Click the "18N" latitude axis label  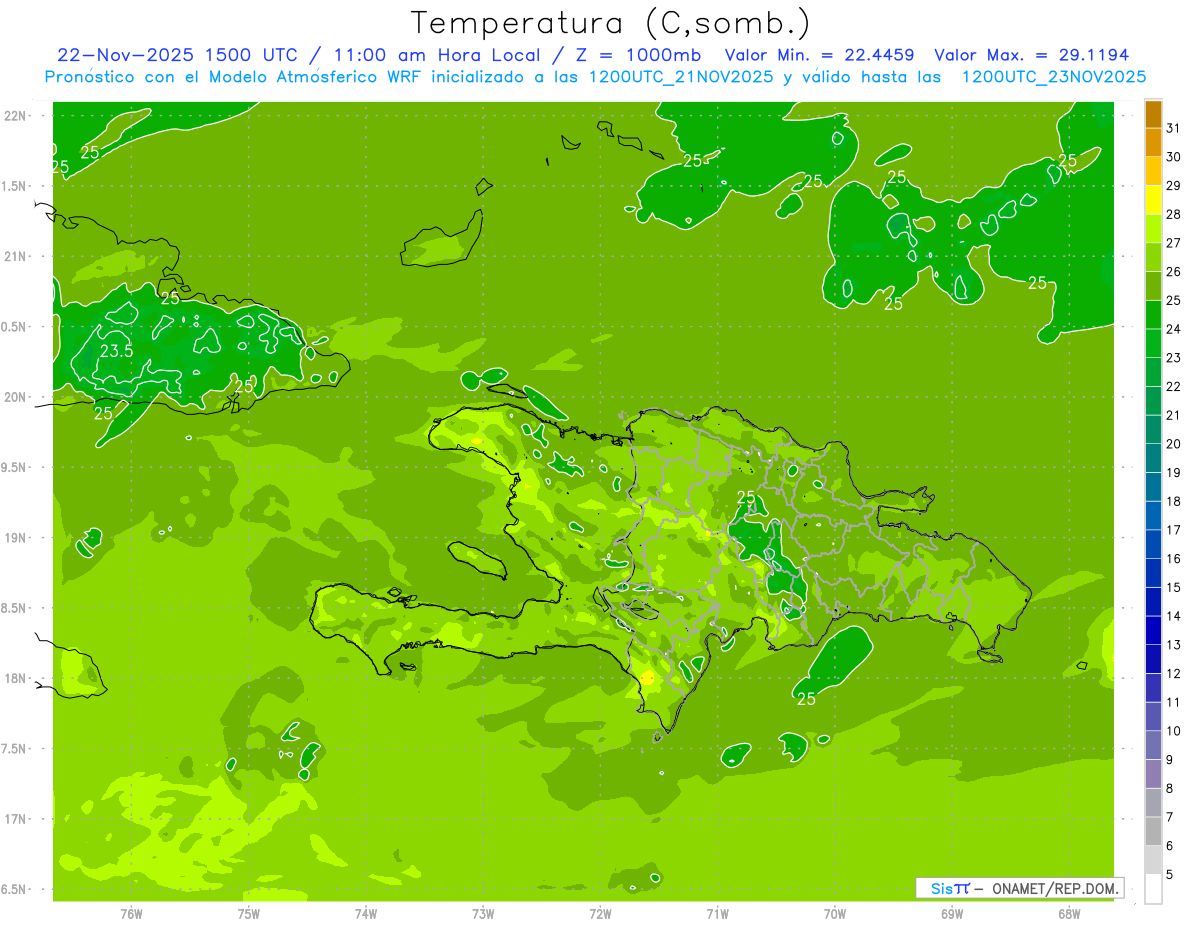pyautogui.click(x=16, y=678)
